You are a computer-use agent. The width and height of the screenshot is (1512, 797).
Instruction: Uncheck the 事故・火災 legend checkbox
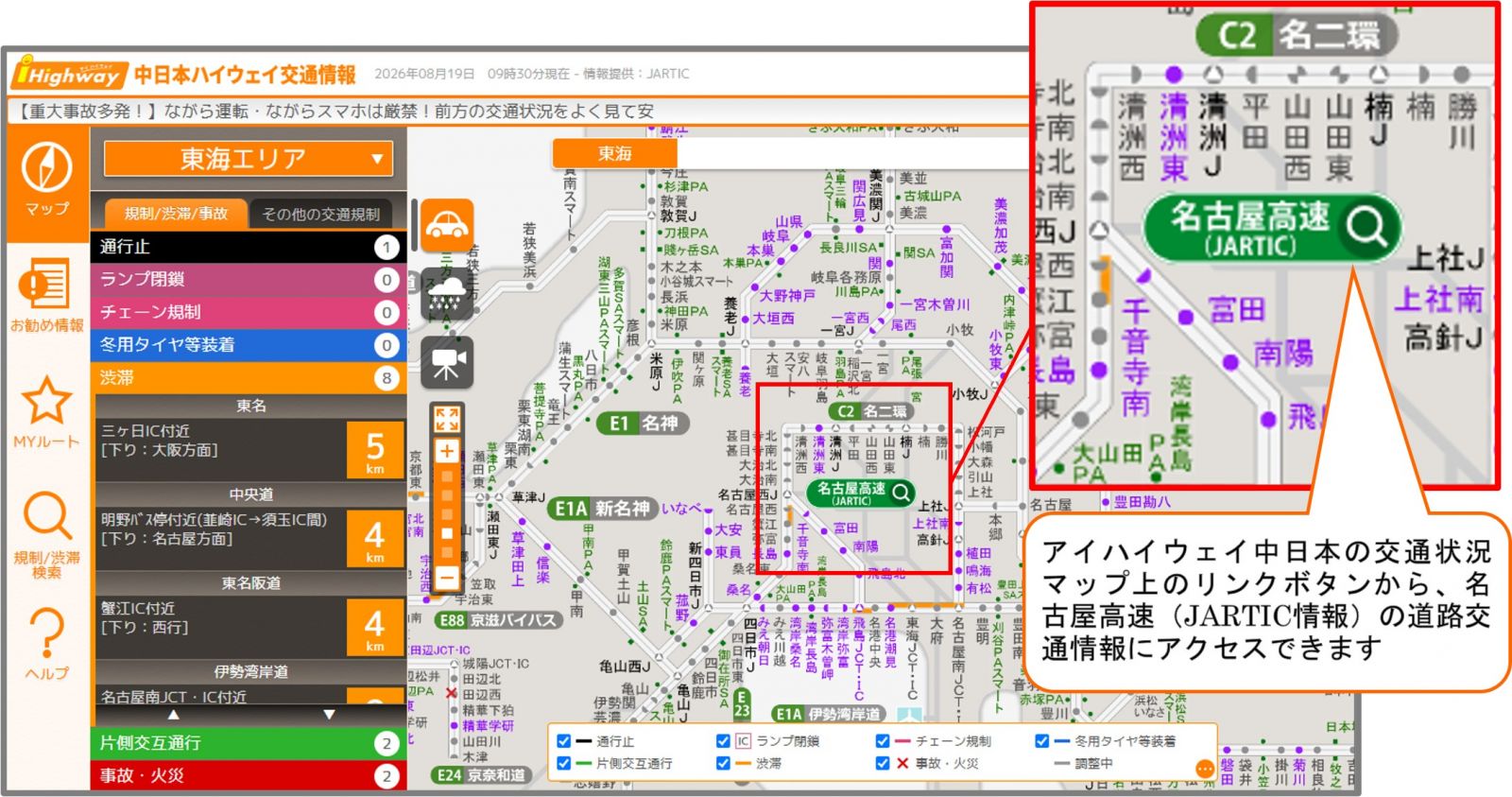(x=883, y=763)
